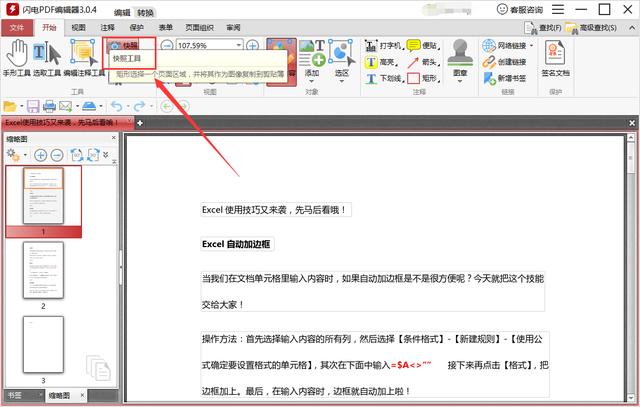Viewport: 640px width, 407px height.
Task: Select page 3 thumbnail
Action: pos(43,345)
